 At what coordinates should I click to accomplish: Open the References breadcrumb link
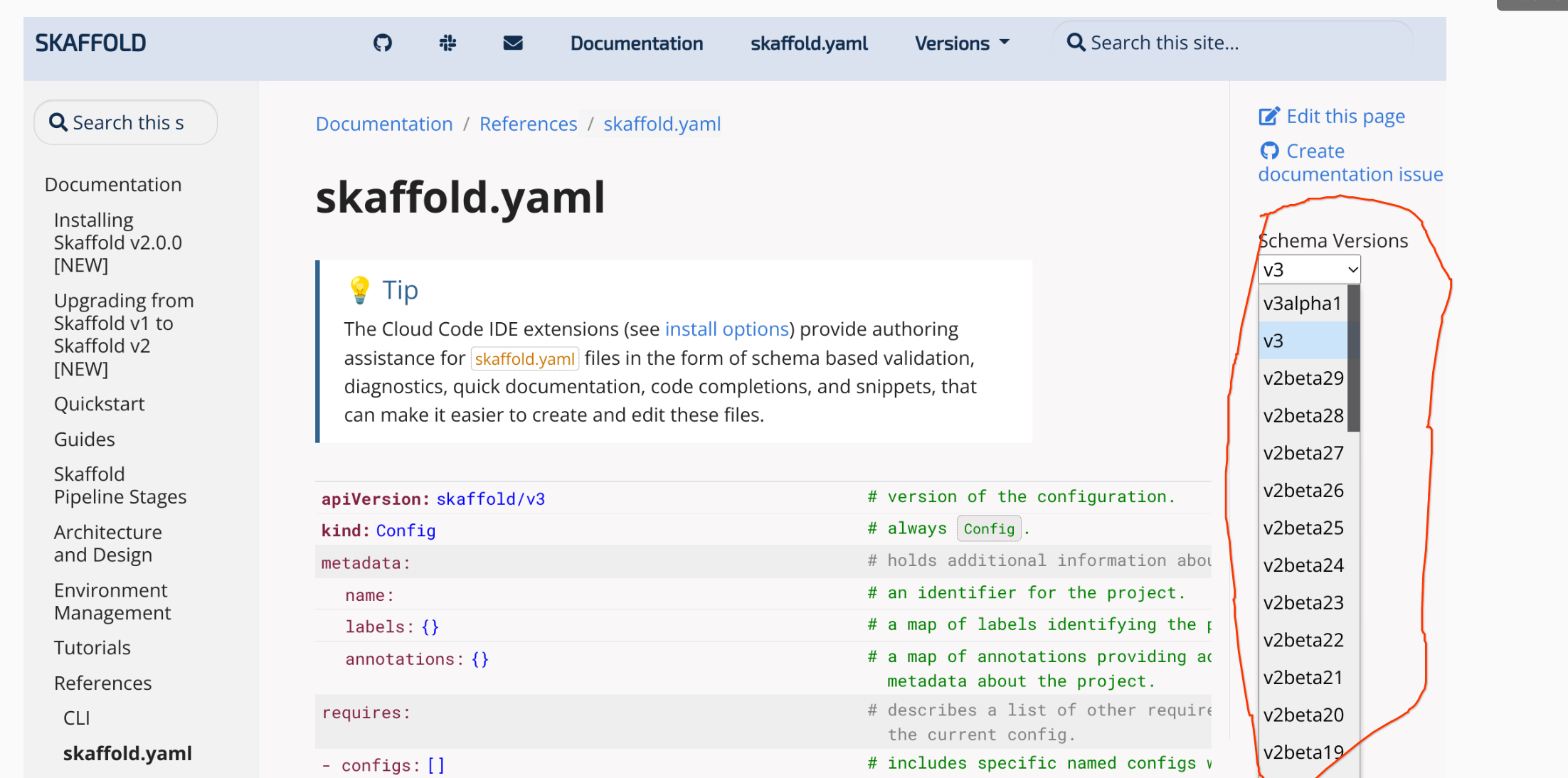528,123
